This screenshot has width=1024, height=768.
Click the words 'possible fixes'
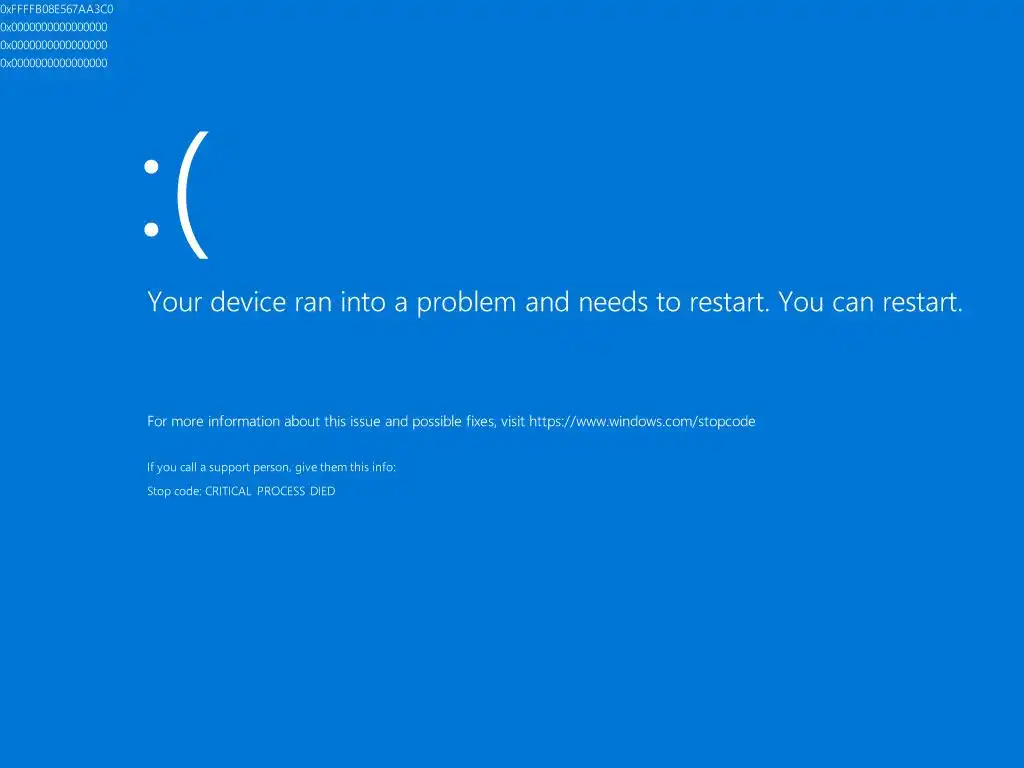coord(454,421)
